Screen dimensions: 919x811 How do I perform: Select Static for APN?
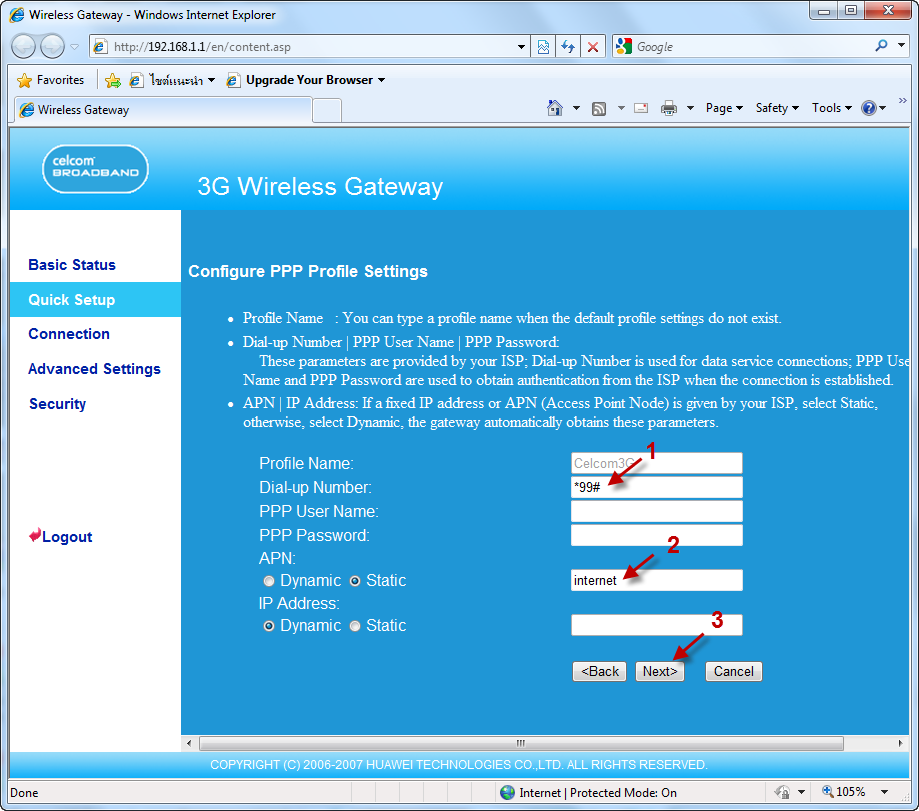coord(355,581)
